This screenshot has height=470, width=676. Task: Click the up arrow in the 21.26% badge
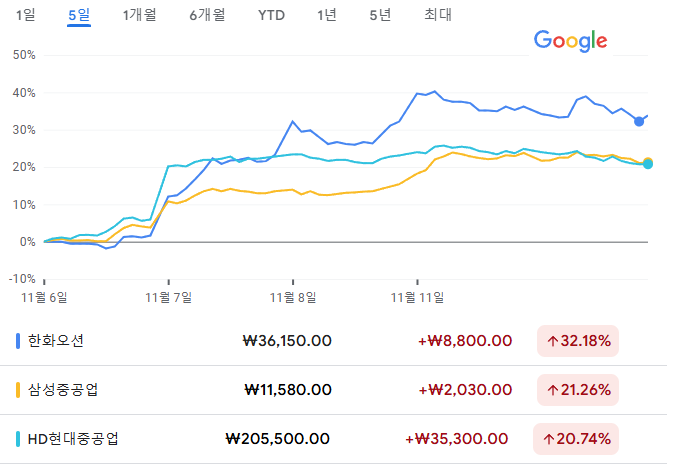point(553,391)
